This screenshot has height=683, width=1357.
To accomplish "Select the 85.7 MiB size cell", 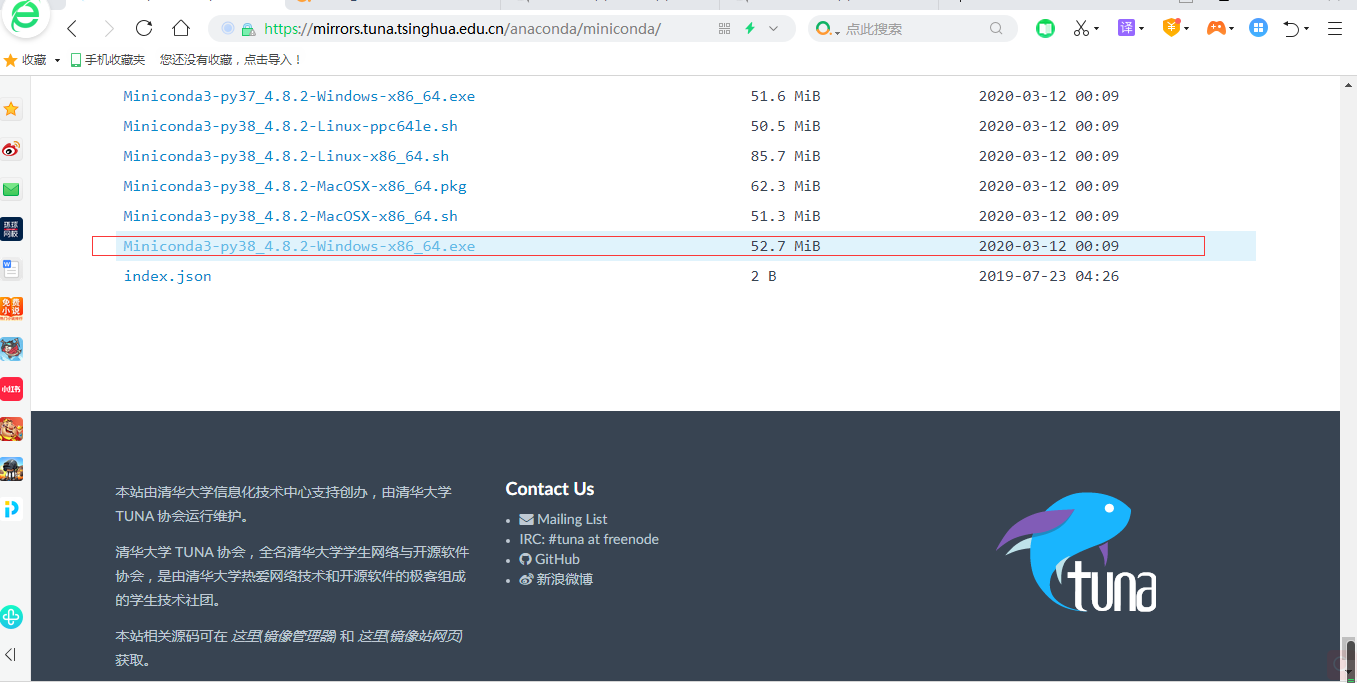I will click(x=785, y=156).
